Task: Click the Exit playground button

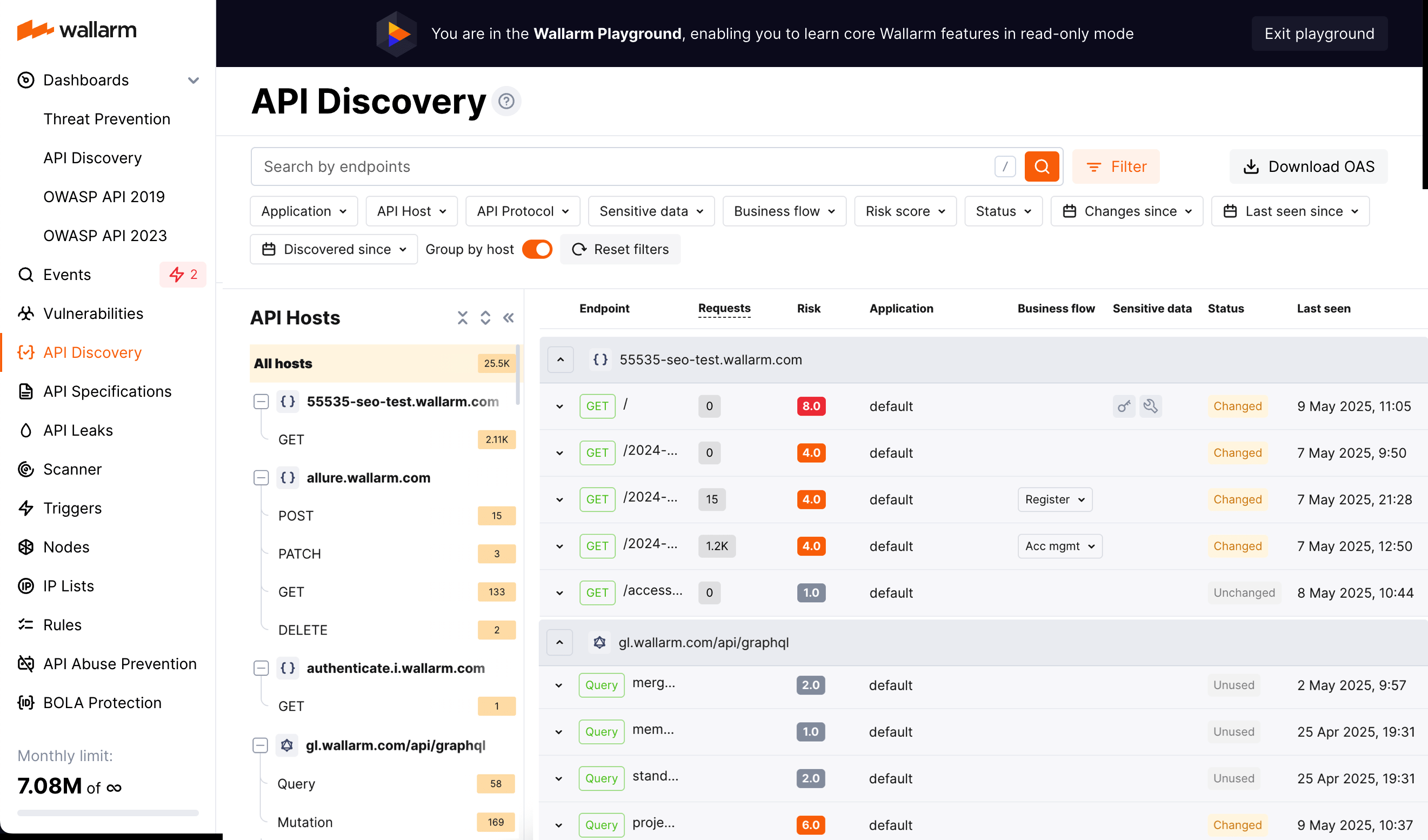Action: point(1319,34)
